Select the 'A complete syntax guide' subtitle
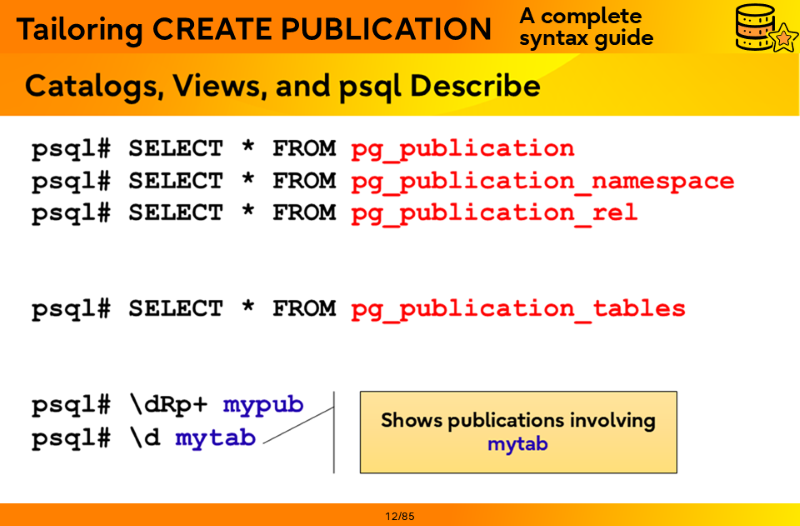 tap(586, 28)
